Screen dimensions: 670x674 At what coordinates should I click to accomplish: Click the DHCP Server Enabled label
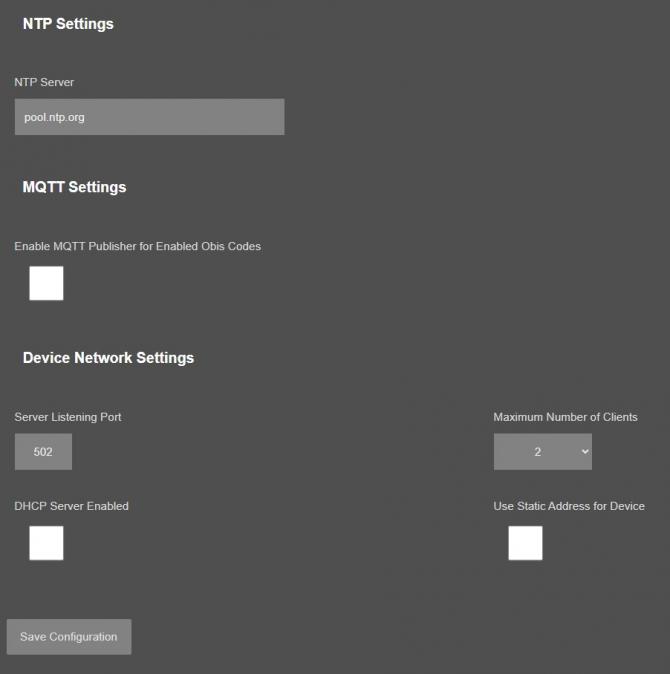pos(71,506)
